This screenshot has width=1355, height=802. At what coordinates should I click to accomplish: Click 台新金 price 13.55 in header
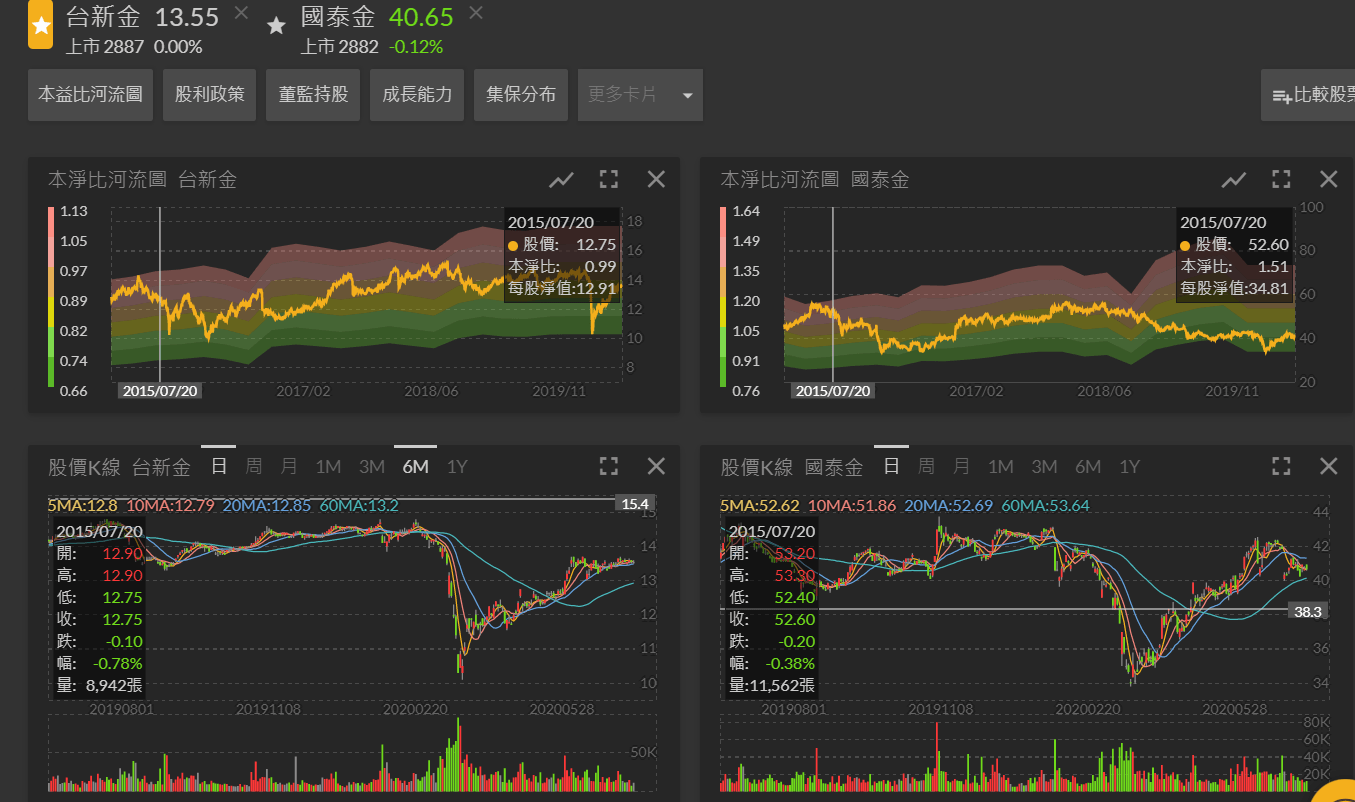tap(187, 17)
